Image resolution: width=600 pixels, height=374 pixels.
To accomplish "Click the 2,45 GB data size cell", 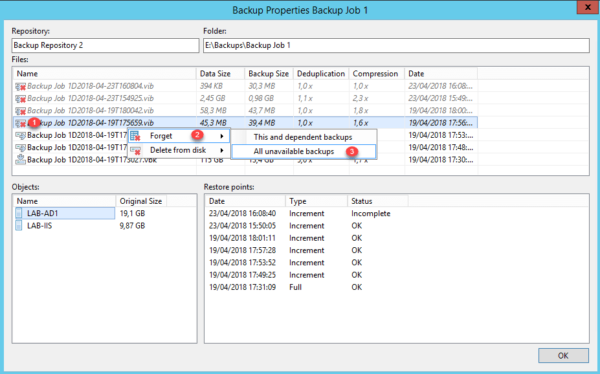I will [x=212, y=98].
